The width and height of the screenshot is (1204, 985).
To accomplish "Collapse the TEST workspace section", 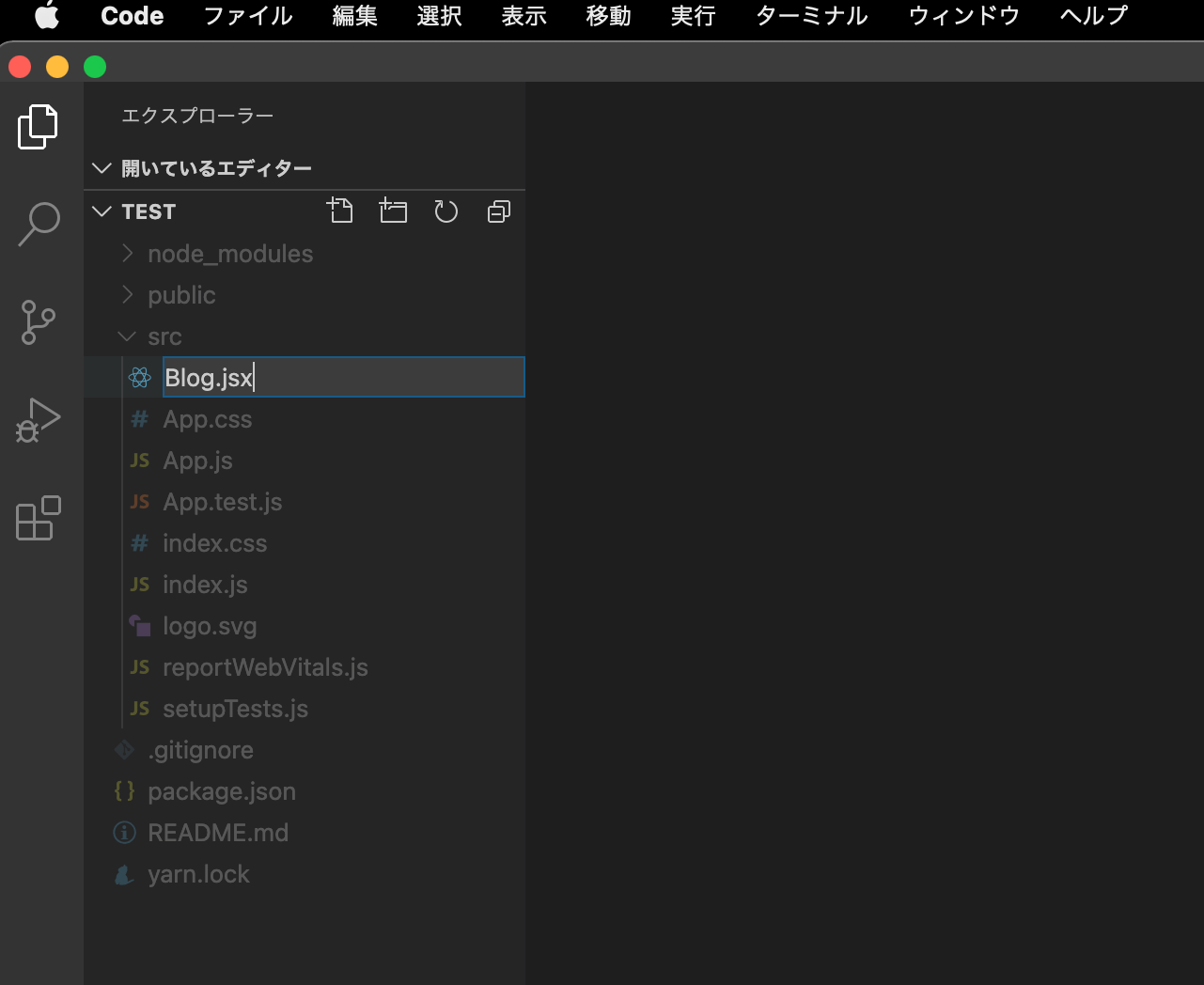I will click(x=102, y=211).
